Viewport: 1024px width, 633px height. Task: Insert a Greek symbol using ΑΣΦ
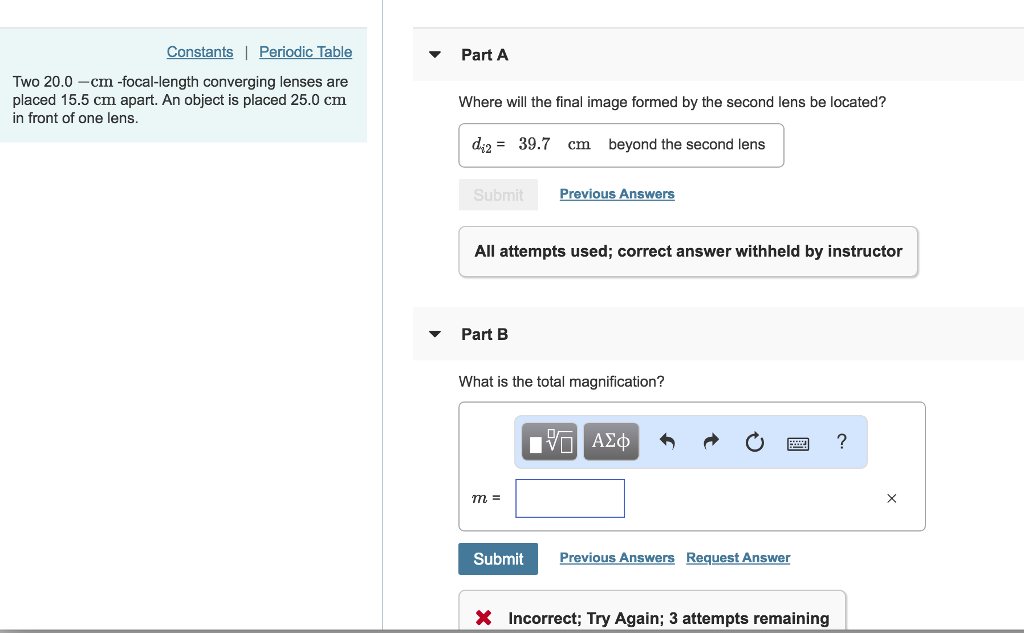point(611,441)
